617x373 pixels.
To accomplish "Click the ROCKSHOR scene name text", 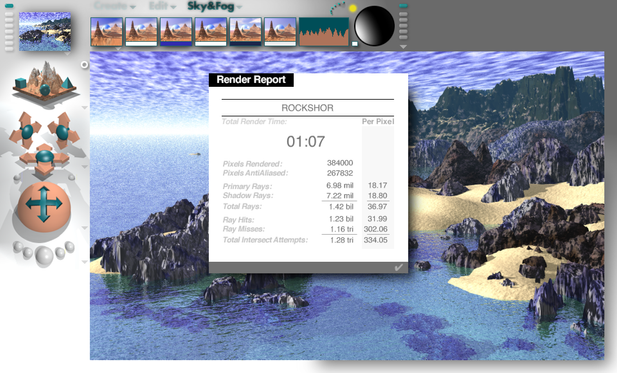I will click(307, 108).
